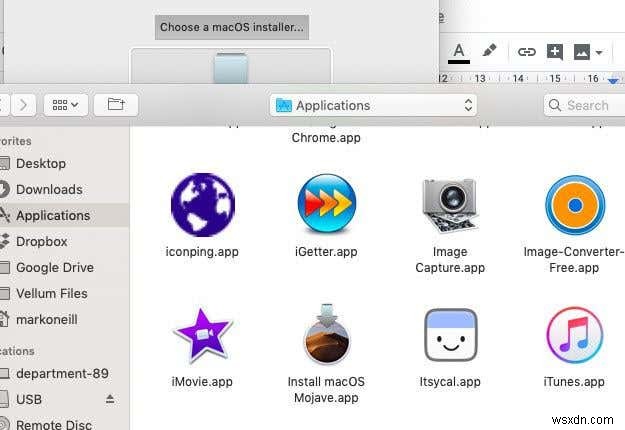Click the Image Capture.app file name
The image size is (625, 430).
click(450, 260)
